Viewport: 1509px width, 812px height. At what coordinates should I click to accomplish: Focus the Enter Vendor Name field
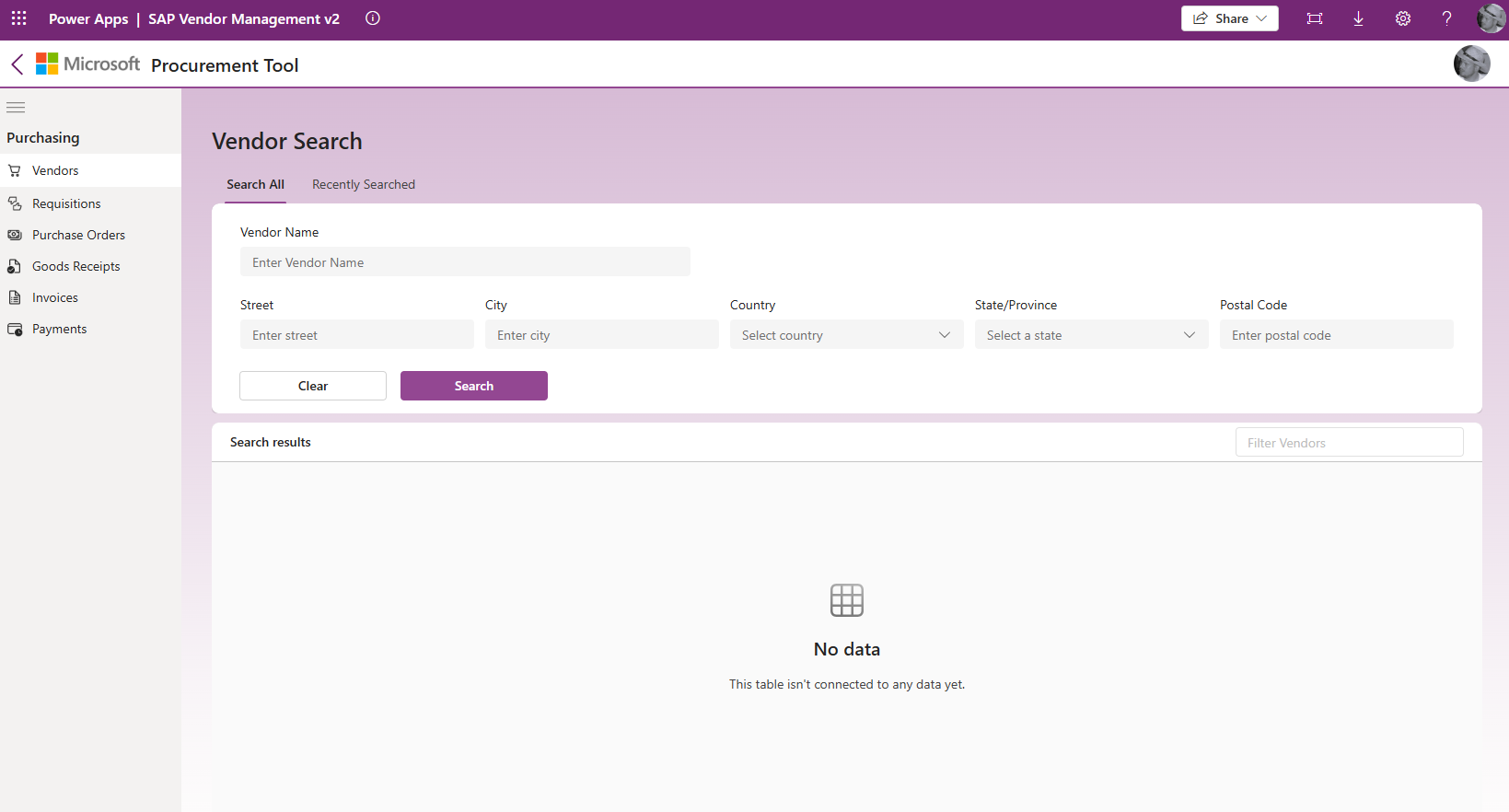click(465, 262)
